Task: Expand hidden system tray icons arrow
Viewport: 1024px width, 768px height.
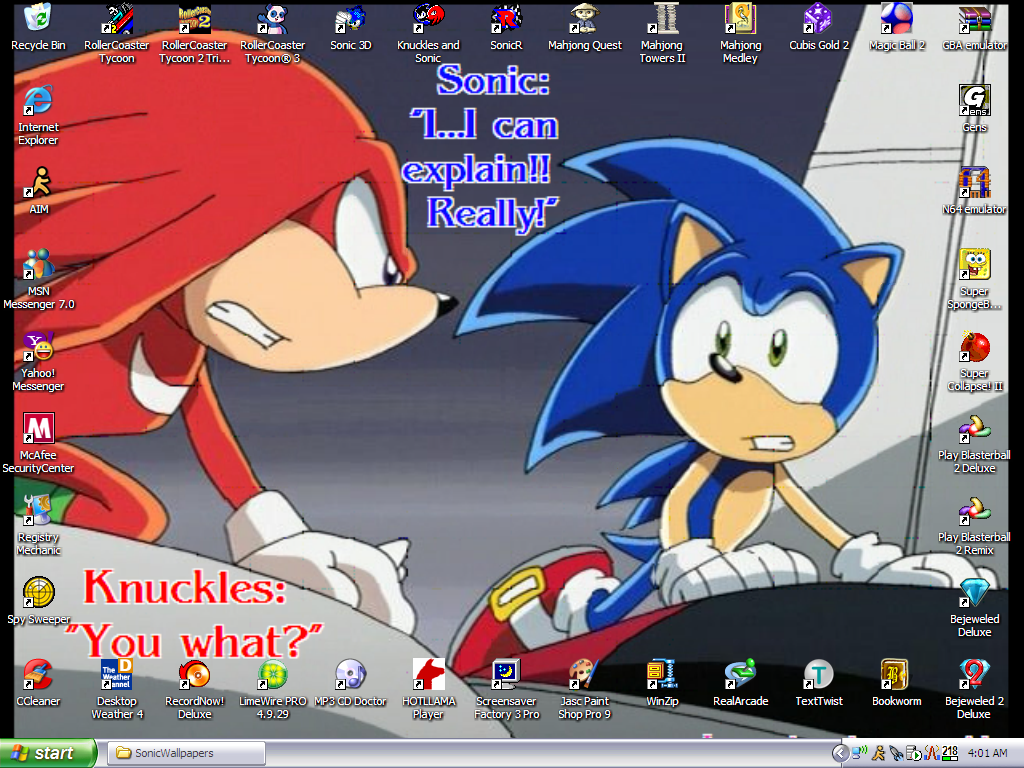Action: 840,754
